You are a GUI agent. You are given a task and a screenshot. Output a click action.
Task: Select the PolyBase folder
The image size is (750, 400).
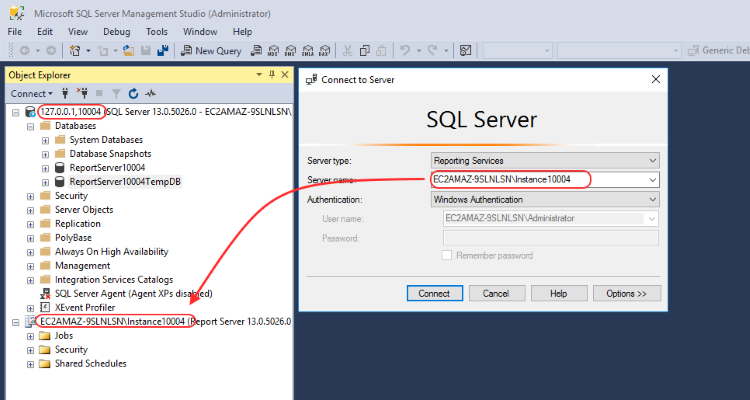coord(73,238)
